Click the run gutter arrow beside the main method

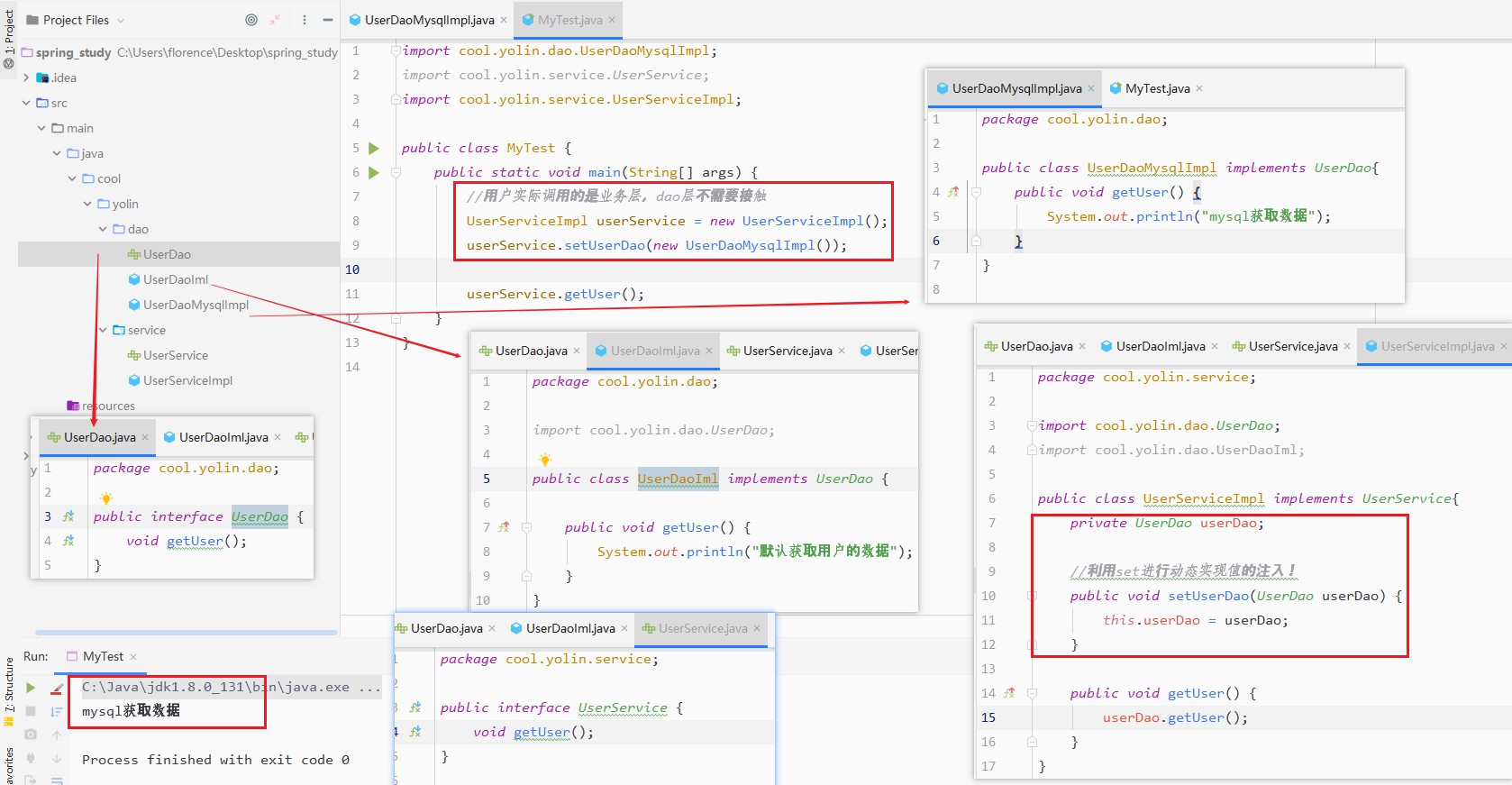(x=374, y=172)
